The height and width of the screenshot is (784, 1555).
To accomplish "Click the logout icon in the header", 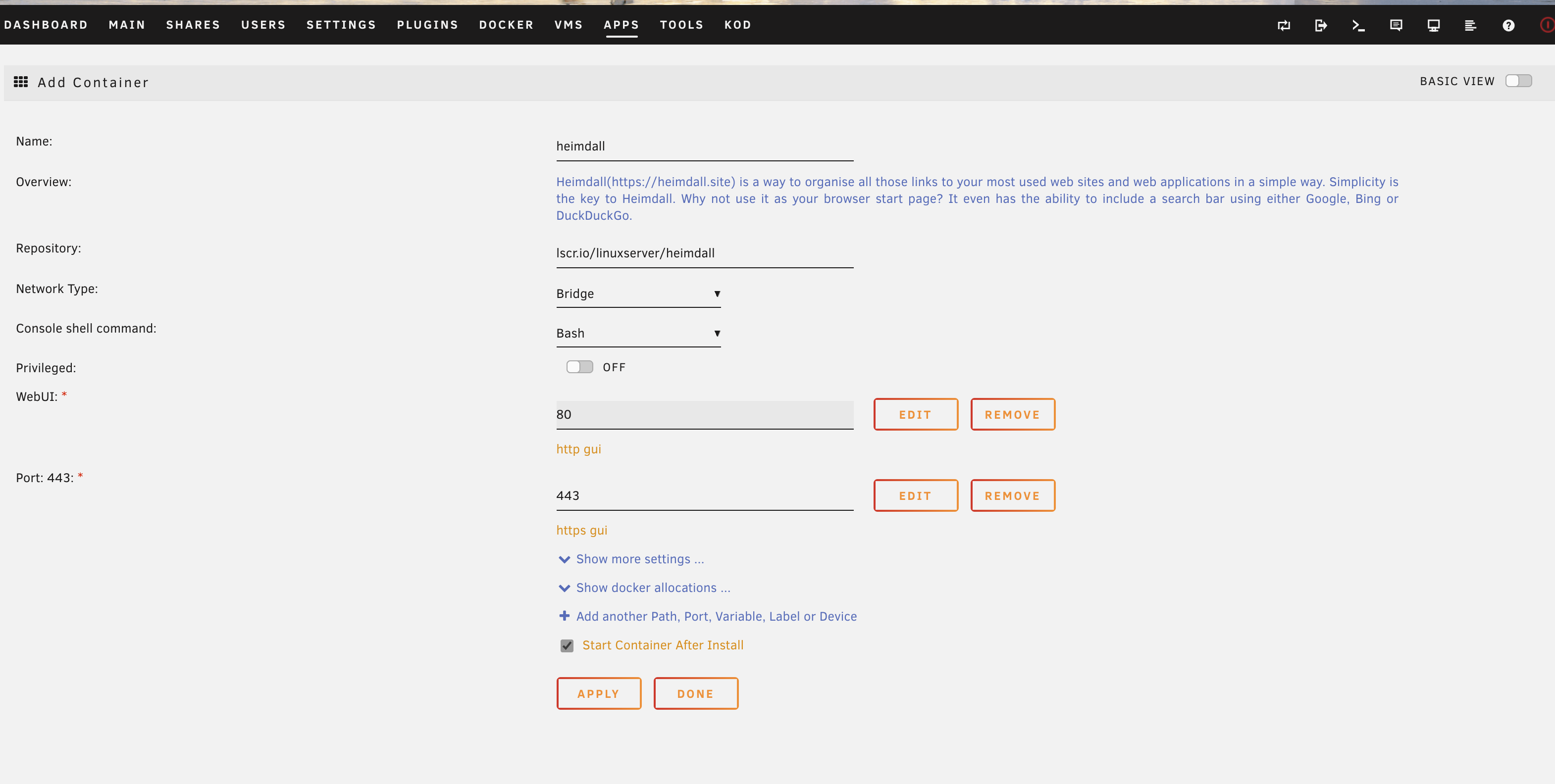I will point(1321,25).
